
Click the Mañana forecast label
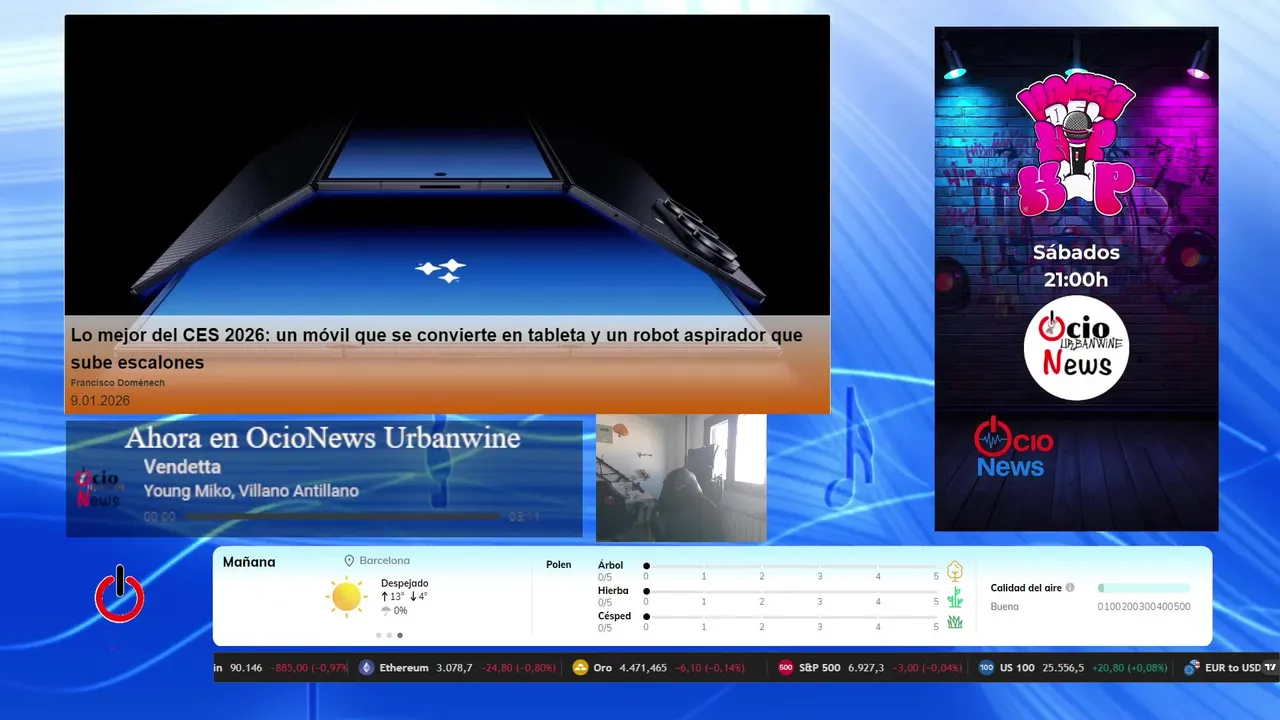[249, 562]
